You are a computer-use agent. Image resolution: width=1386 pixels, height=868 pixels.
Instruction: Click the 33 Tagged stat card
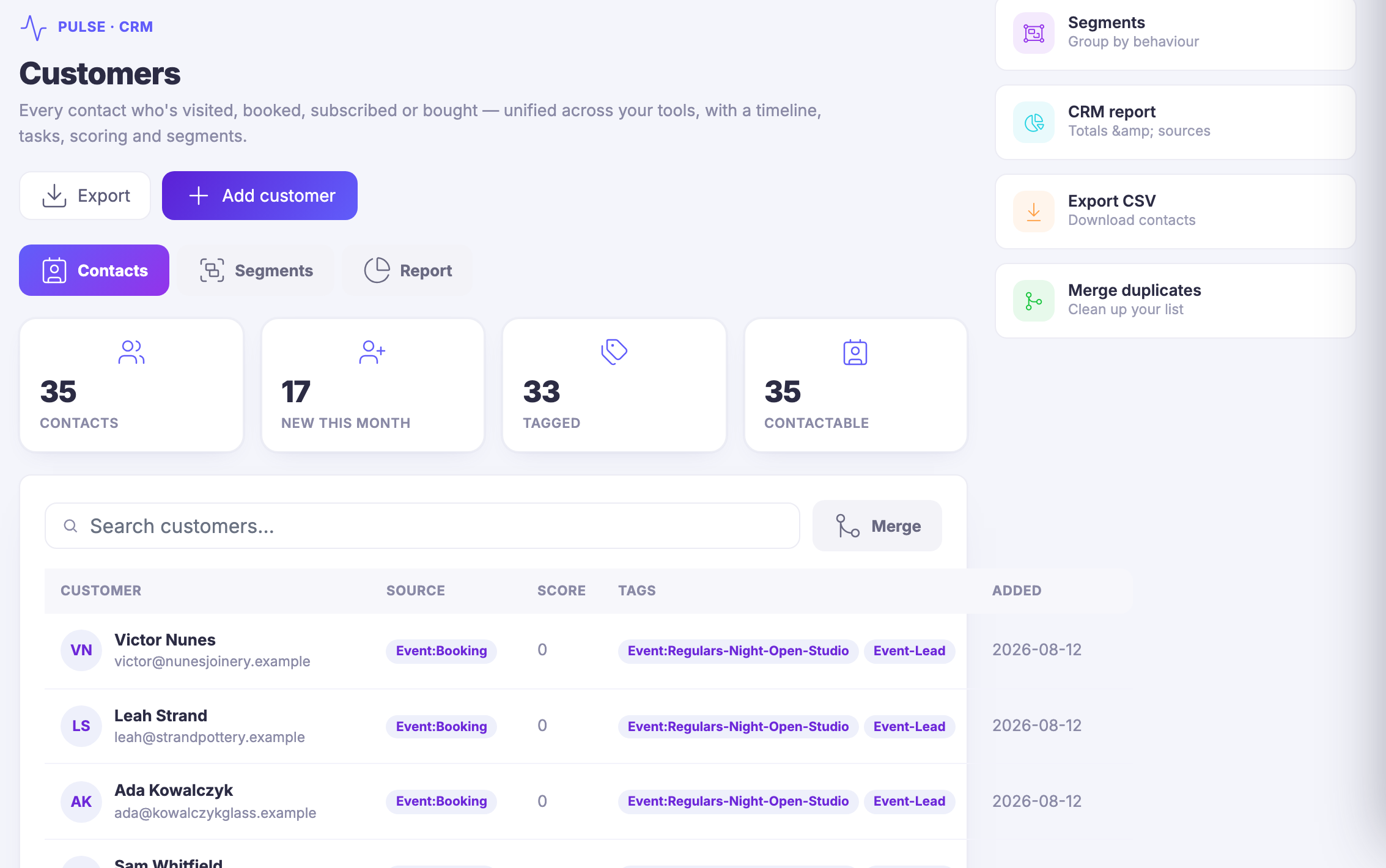click(x=614, y=385)
